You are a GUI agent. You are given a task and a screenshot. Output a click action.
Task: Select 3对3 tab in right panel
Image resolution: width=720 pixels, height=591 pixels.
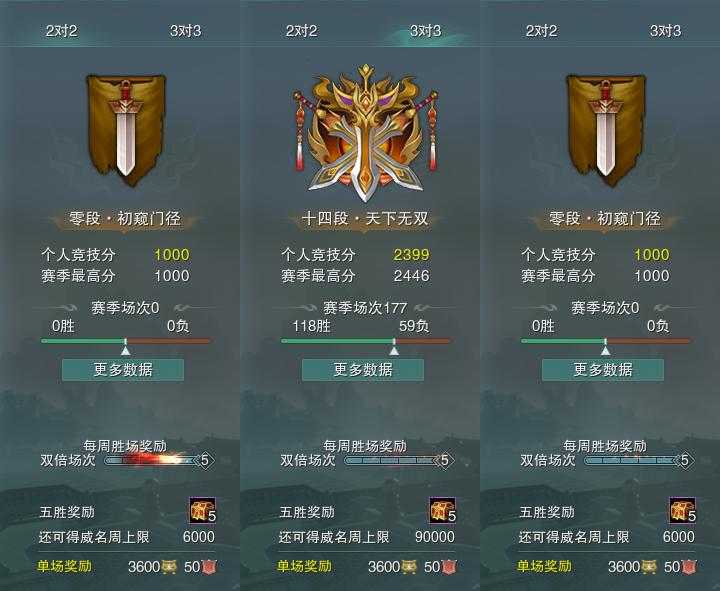point(665,31)
